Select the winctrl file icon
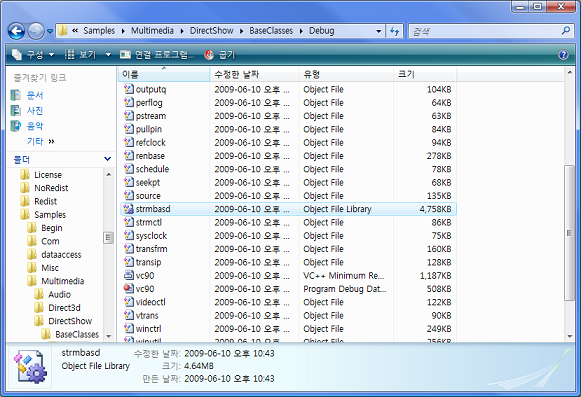This screenshot has height=397, width=581. pyautogui.click(x=129, y=329)
